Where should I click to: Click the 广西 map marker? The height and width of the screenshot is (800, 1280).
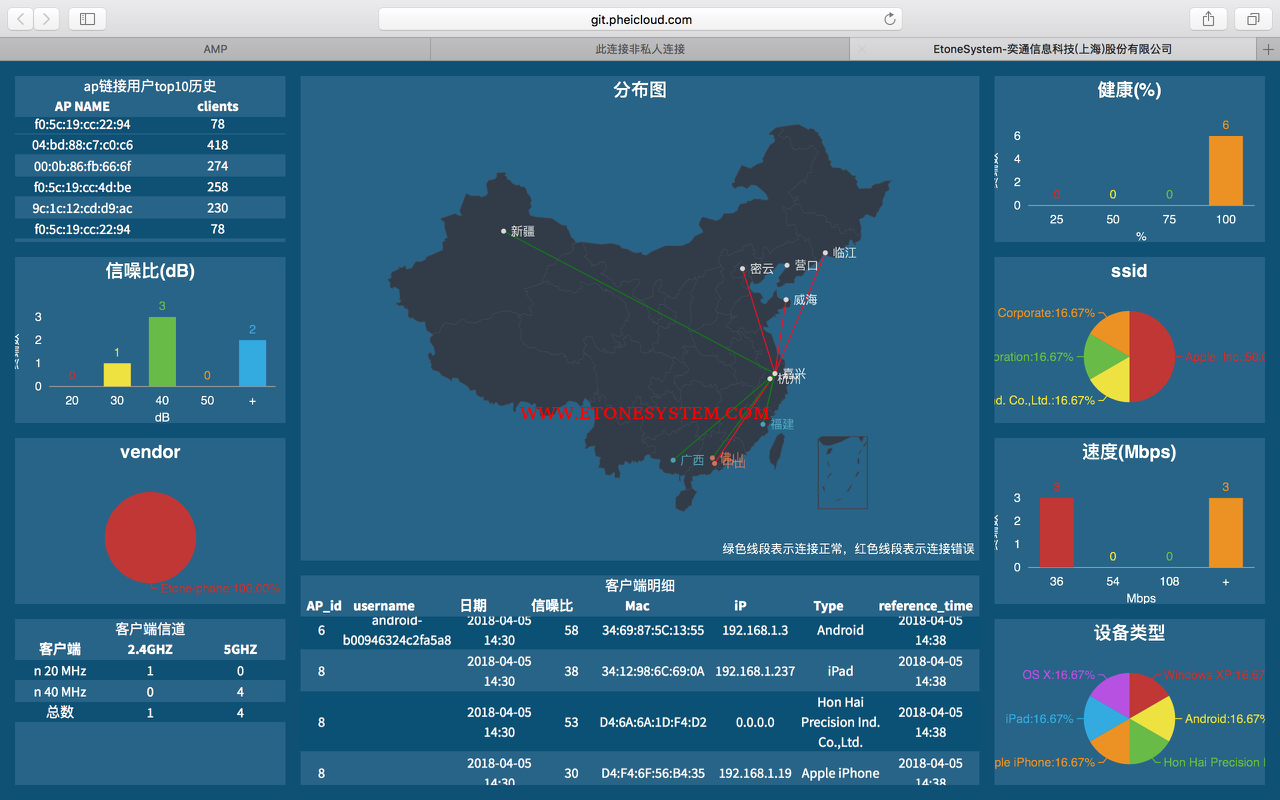click(x=673, y=460)
